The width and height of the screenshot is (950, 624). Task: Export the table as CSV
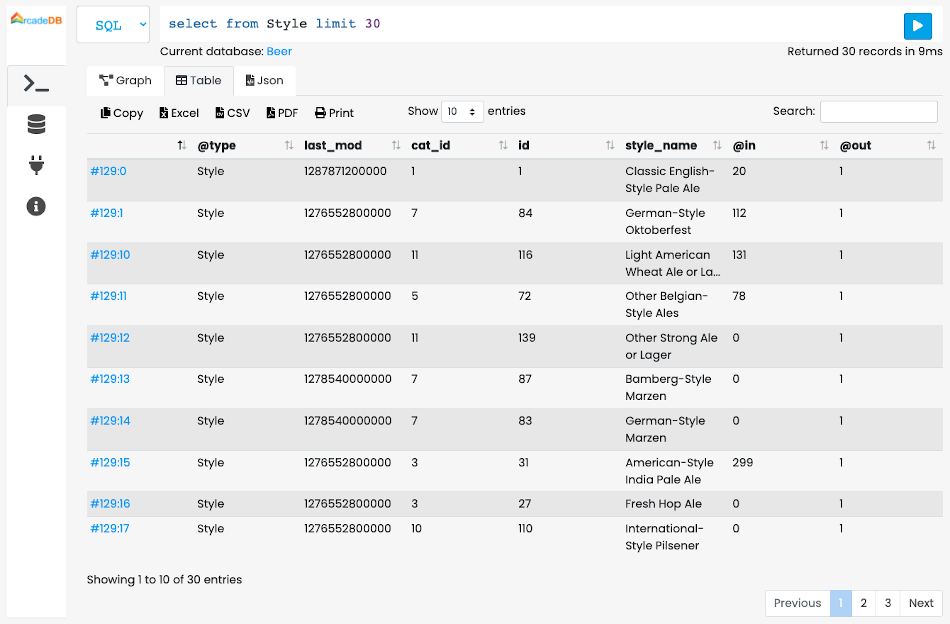click(231, 112)
